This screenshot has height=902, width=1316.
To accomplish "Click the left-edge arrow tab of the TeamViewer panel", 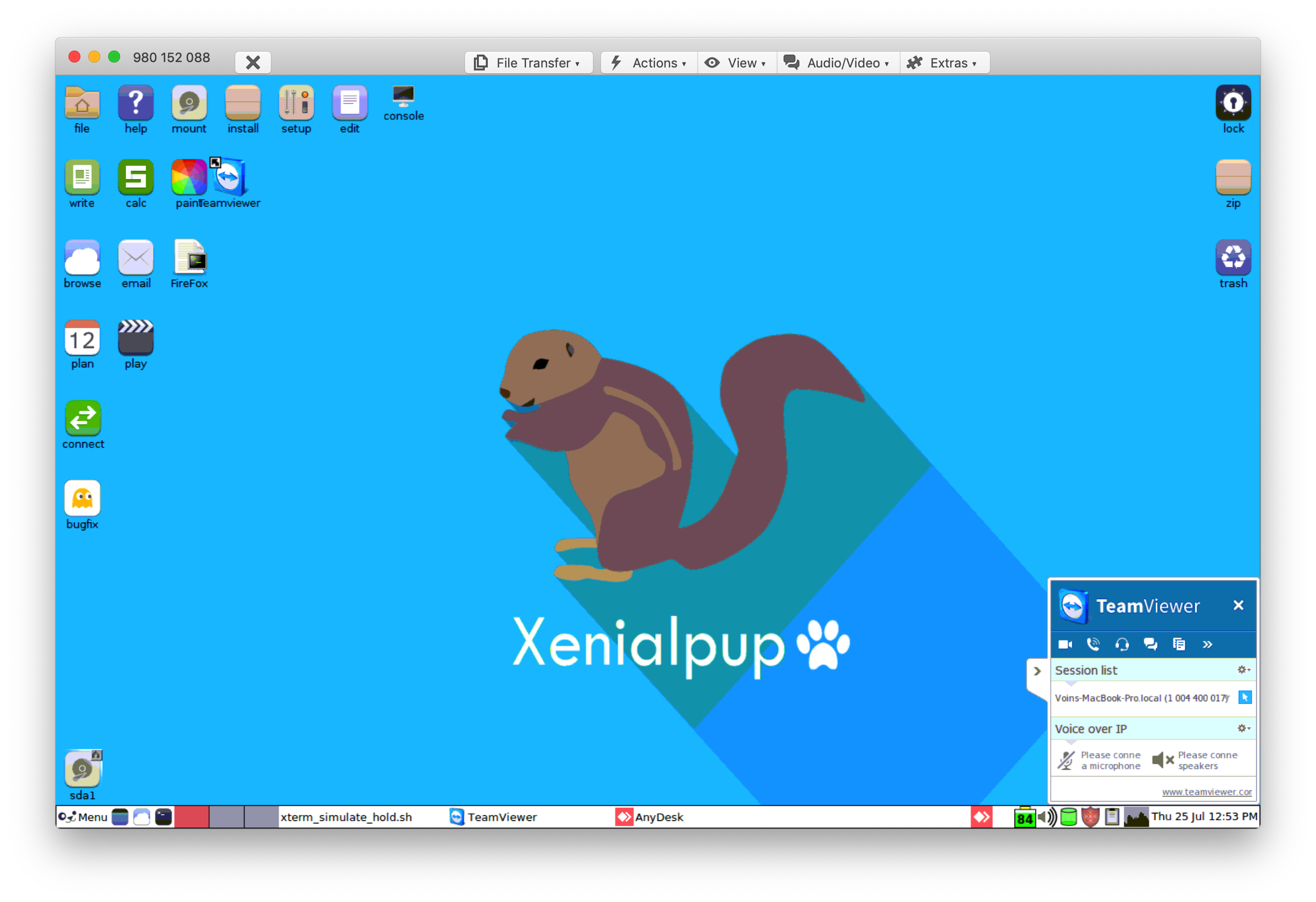I will [1037, 671].
